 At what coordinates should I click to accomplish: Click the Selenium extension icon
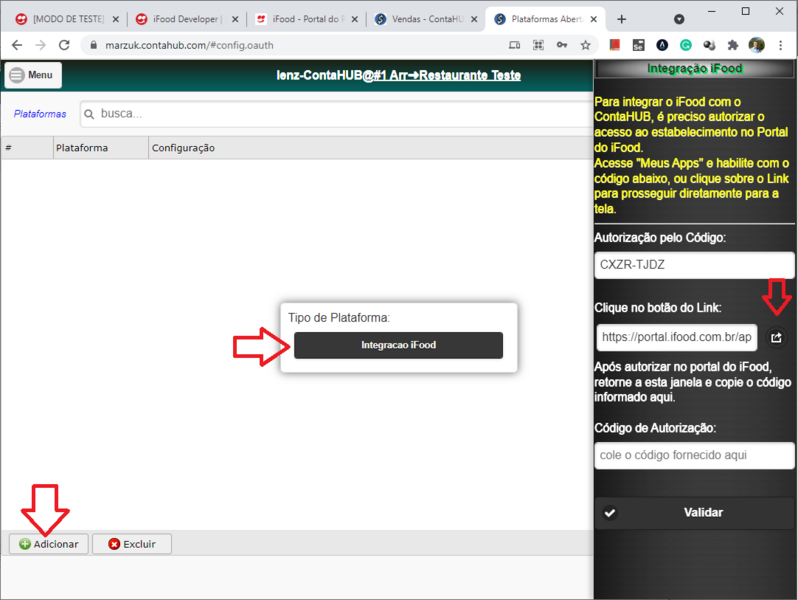click(638, 45)
